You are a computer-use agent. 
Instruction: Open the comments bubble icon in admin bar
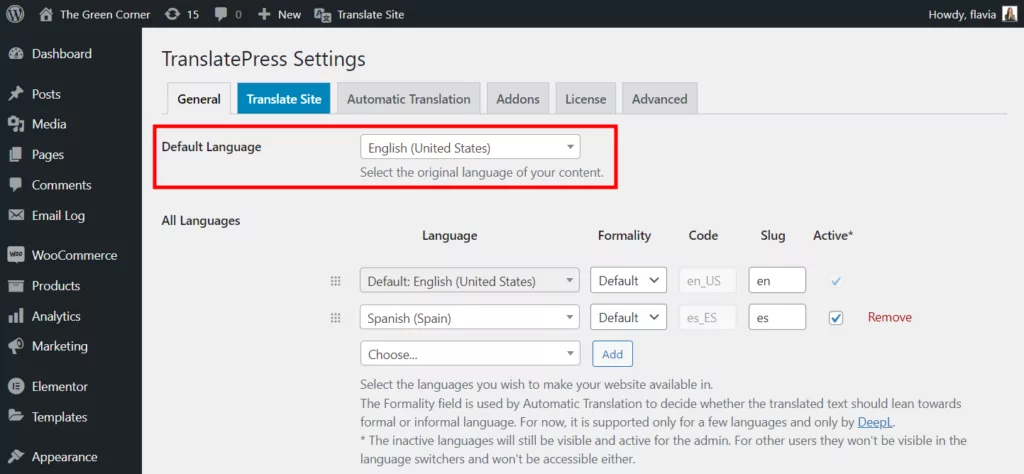coord(221,15)
